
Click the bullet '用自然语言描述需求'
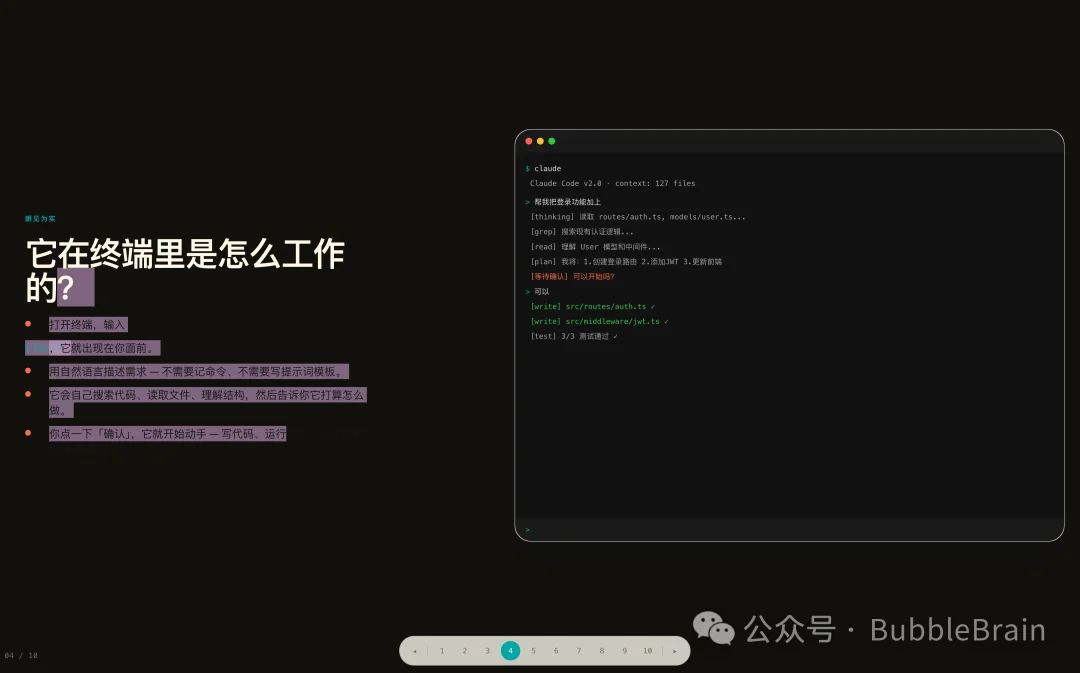pyautogui.click(x=198, y=371)
